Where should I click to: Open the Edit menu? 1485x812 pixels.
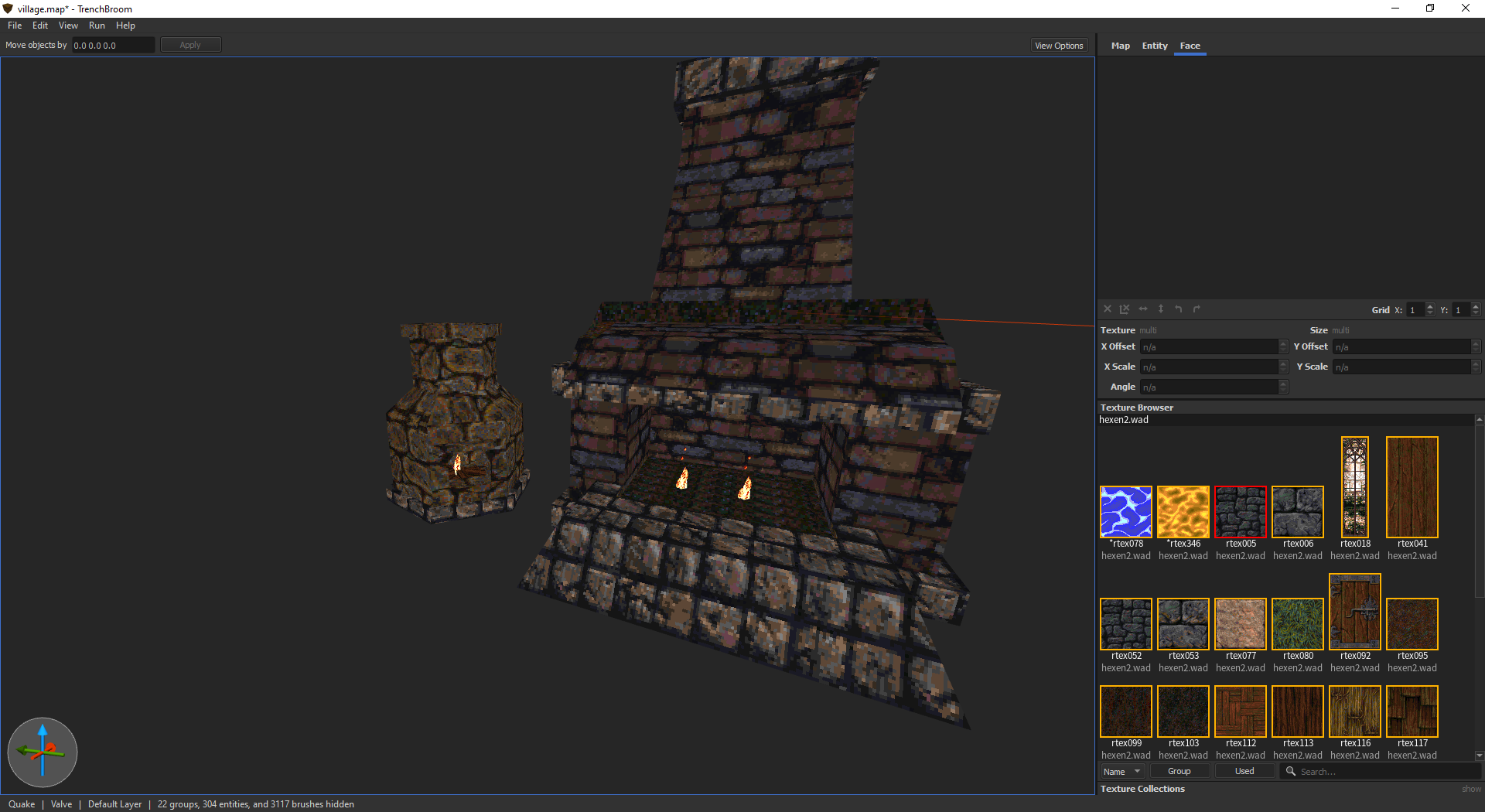(40, 26)
